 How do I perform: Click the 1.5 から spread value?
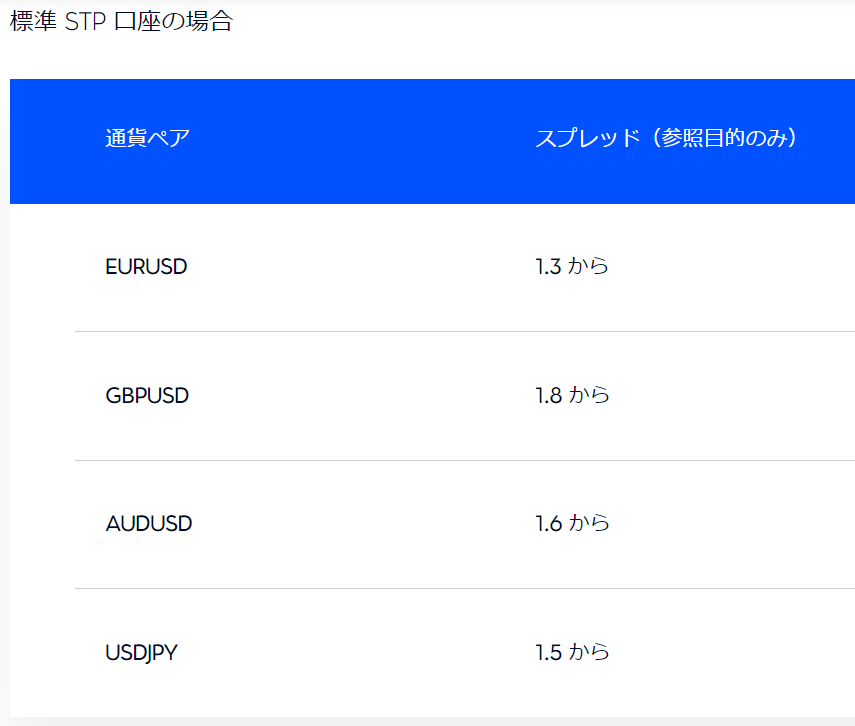(x=571, y=653)
